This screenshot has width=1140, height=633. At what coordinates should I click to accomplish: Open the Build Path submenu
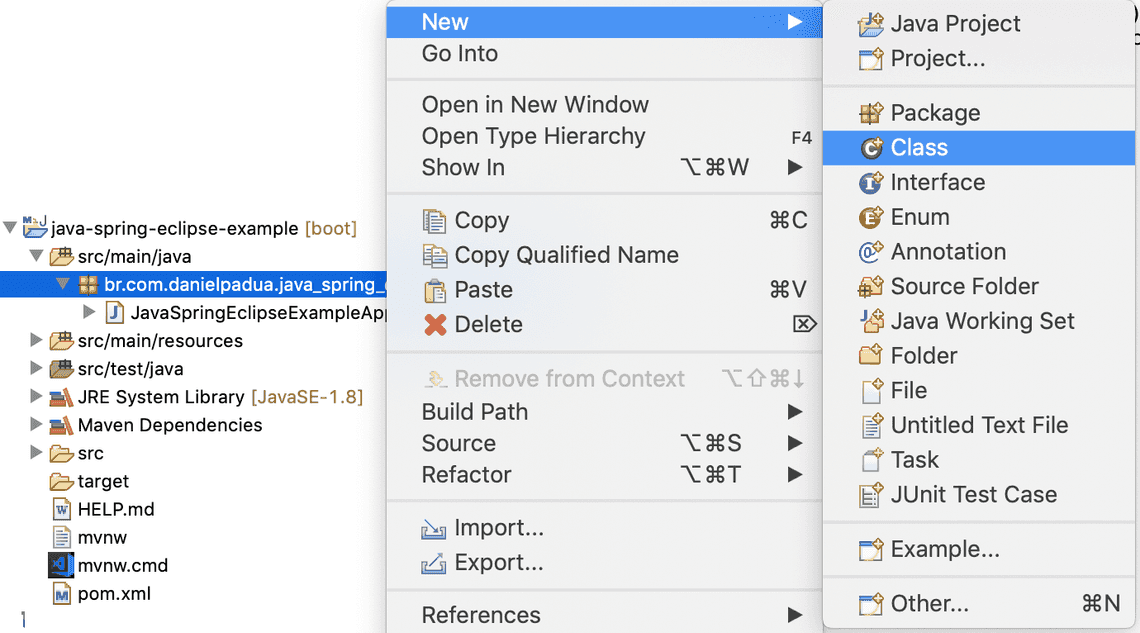tap(475, 412)
